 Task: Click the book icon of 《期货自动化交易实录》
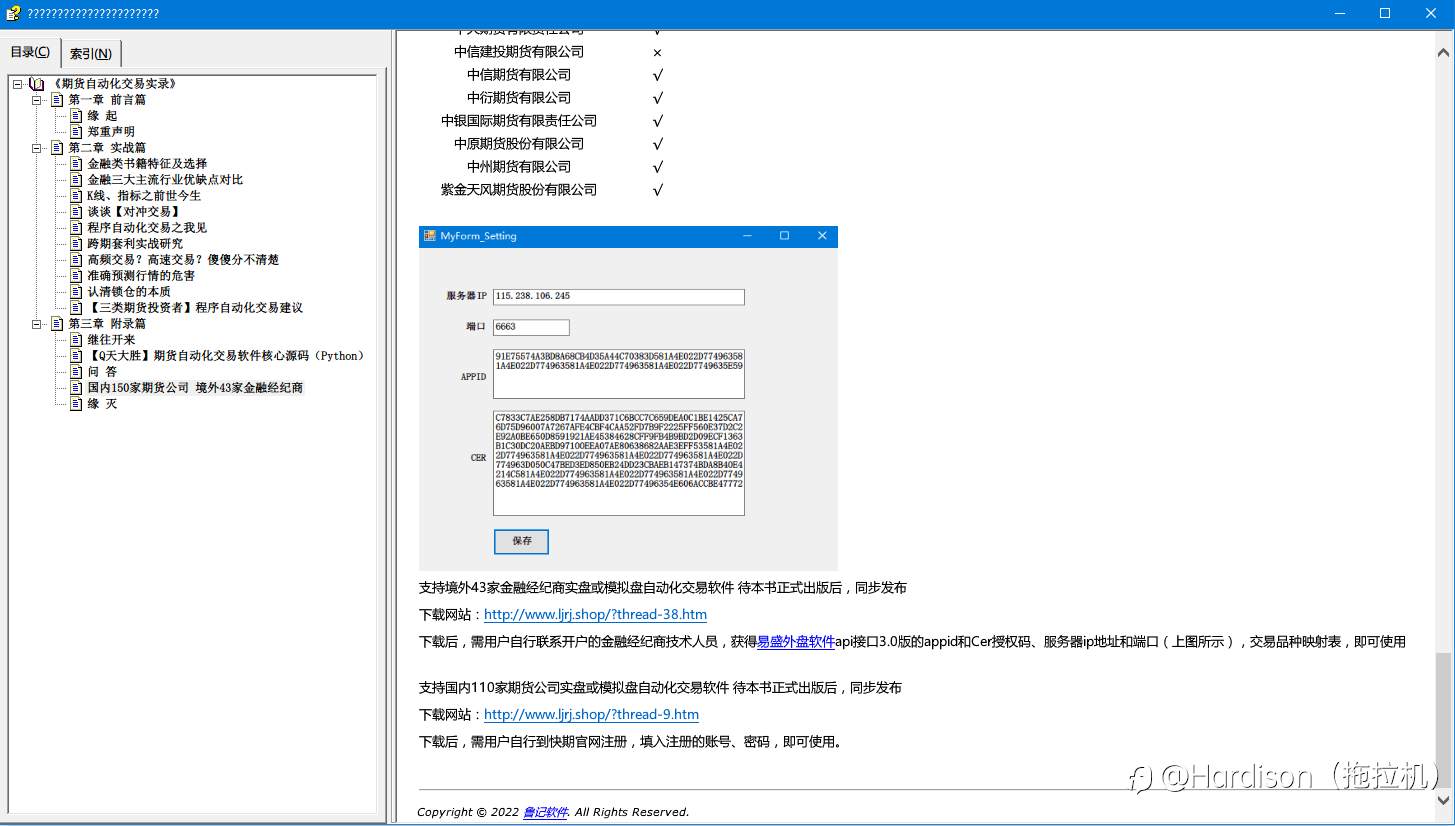37,84
